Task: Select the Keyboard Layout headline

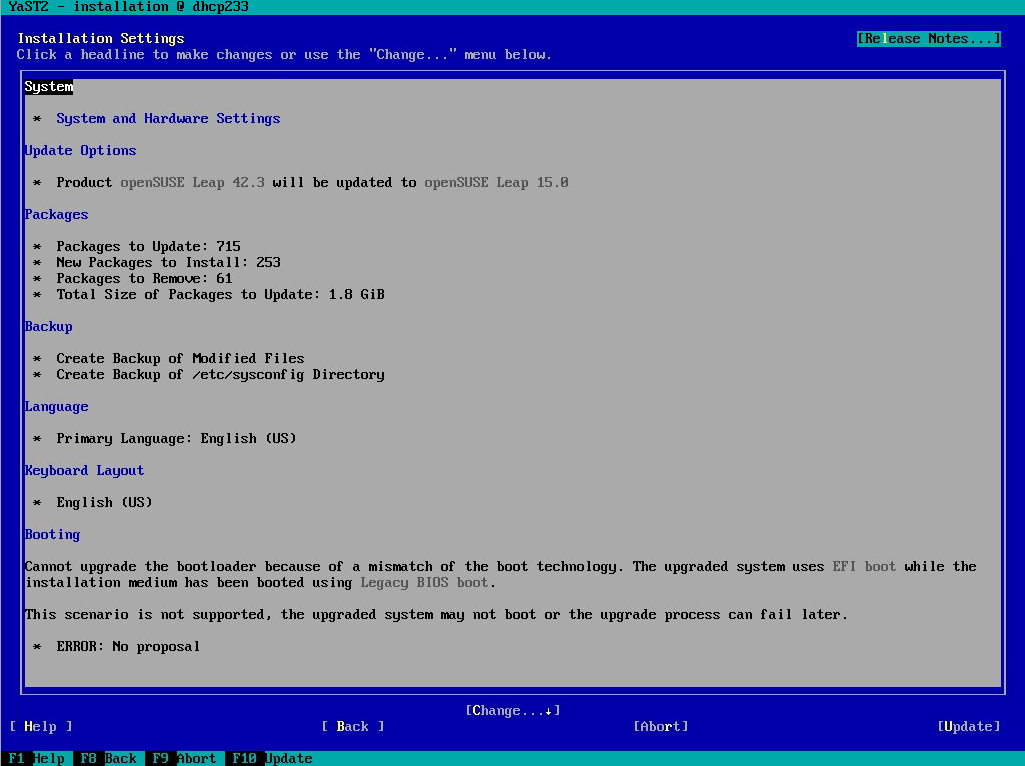Action: pyautogui.click(x=84, y=471)
